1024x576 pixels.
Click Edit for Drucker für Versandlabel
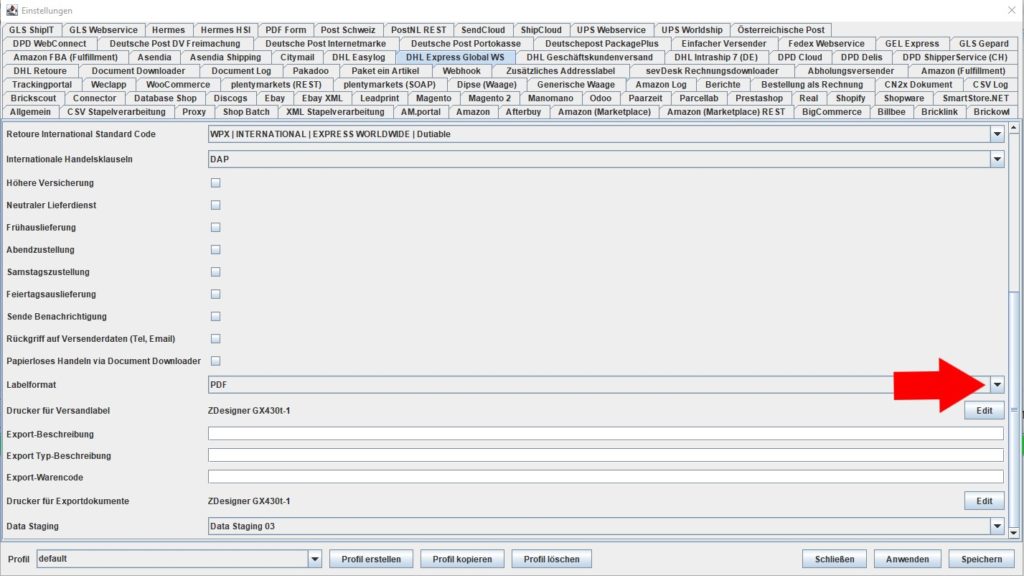click(x=984, y=410)
